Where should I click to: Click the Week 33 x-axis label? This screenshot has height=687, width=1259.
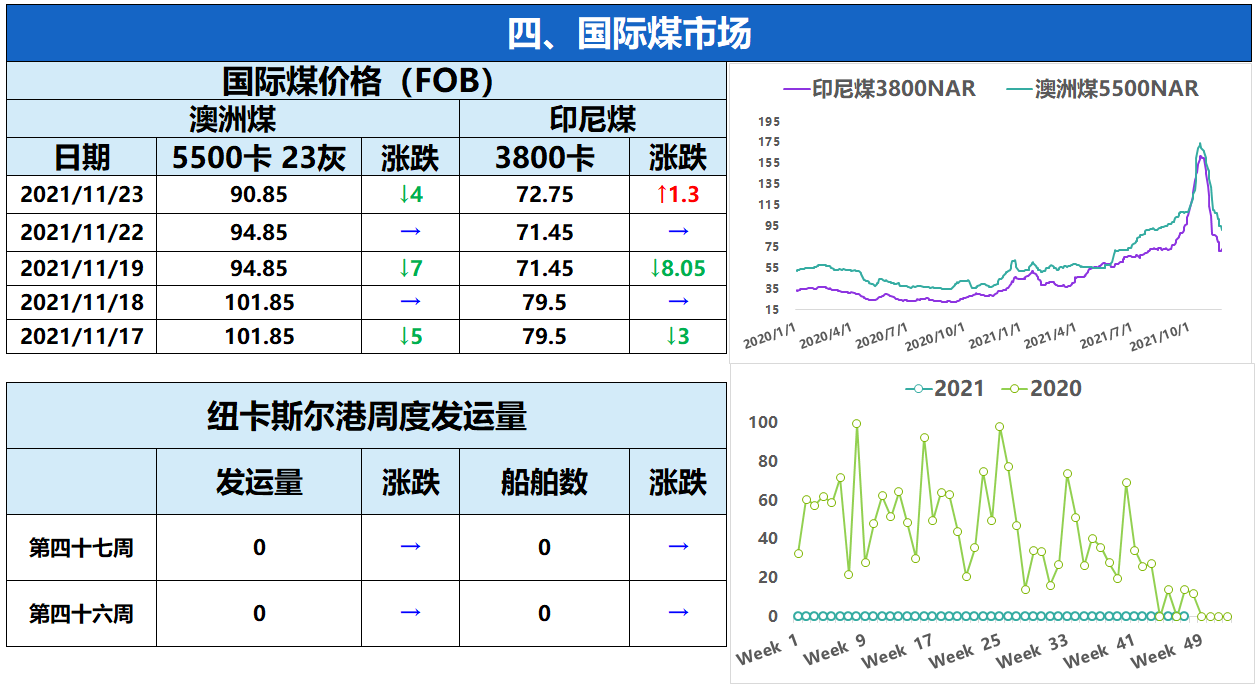(x=1032, y=649)
